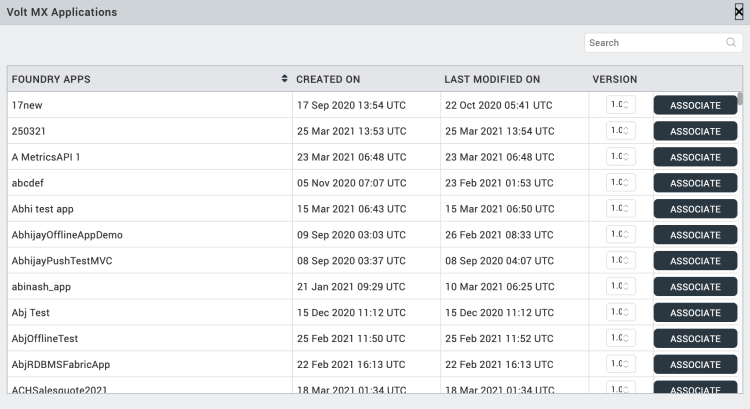Change version for AbjOfflineTest row

pos(620,338)
